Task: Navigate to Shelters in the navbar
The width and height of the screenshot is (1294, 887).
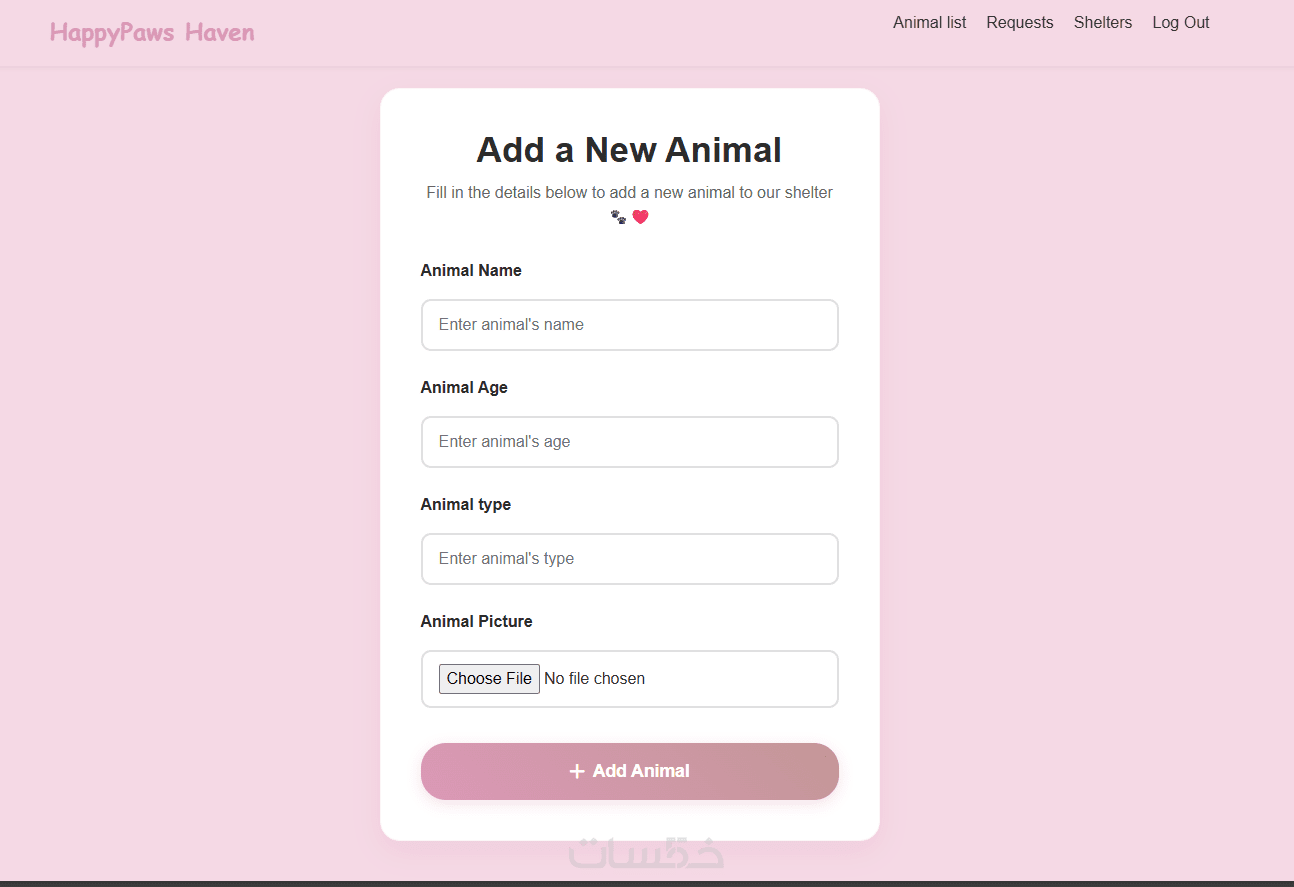Action: (x=1102, y=23)
